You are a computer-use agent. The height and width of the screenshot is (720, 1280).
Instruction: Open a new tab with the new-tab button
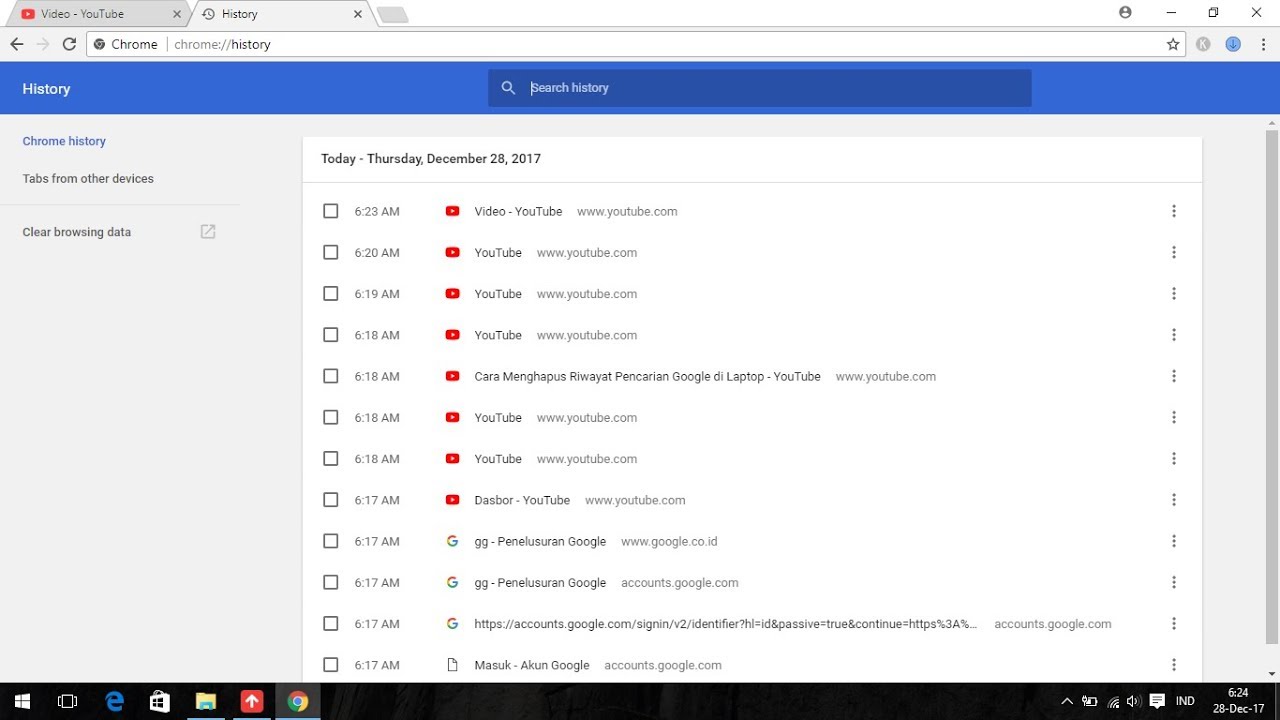pos(392,15)
